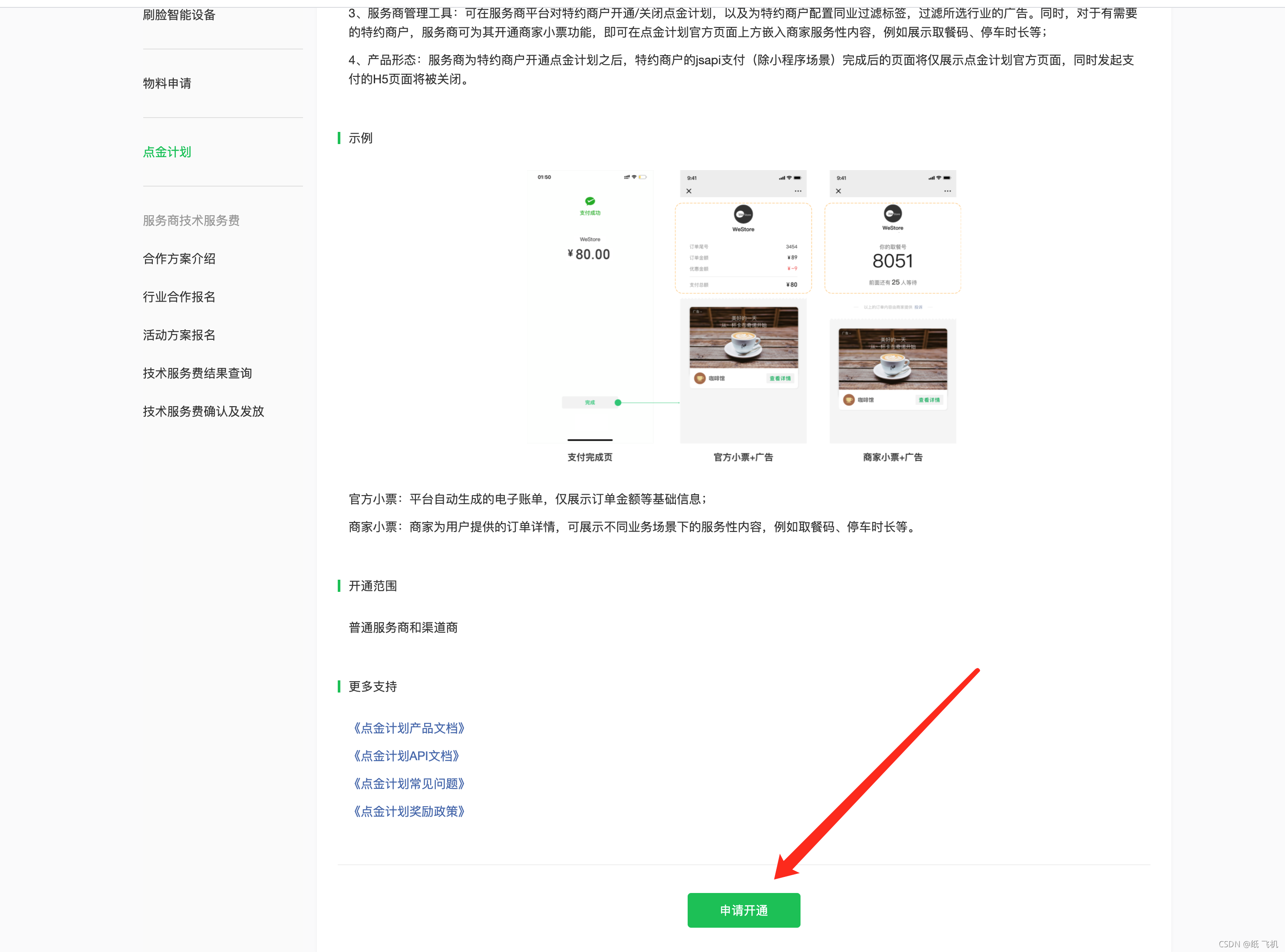1285x952 pixels.
Task: Close the merchant receipt page with its X icon
Action: coord(839,191)
